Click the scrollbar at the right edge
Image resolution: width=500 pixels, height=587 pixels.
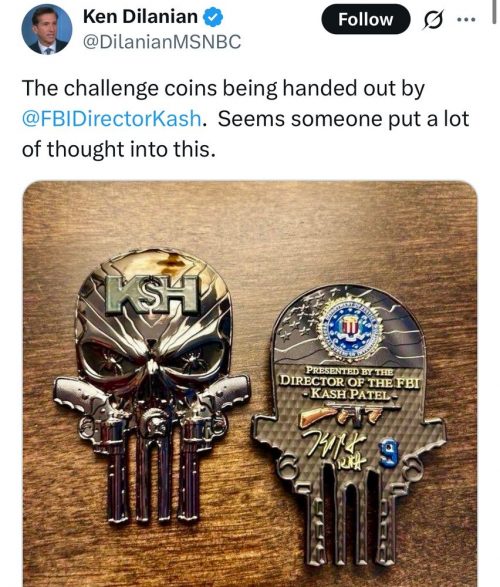(x=494, y=11)
